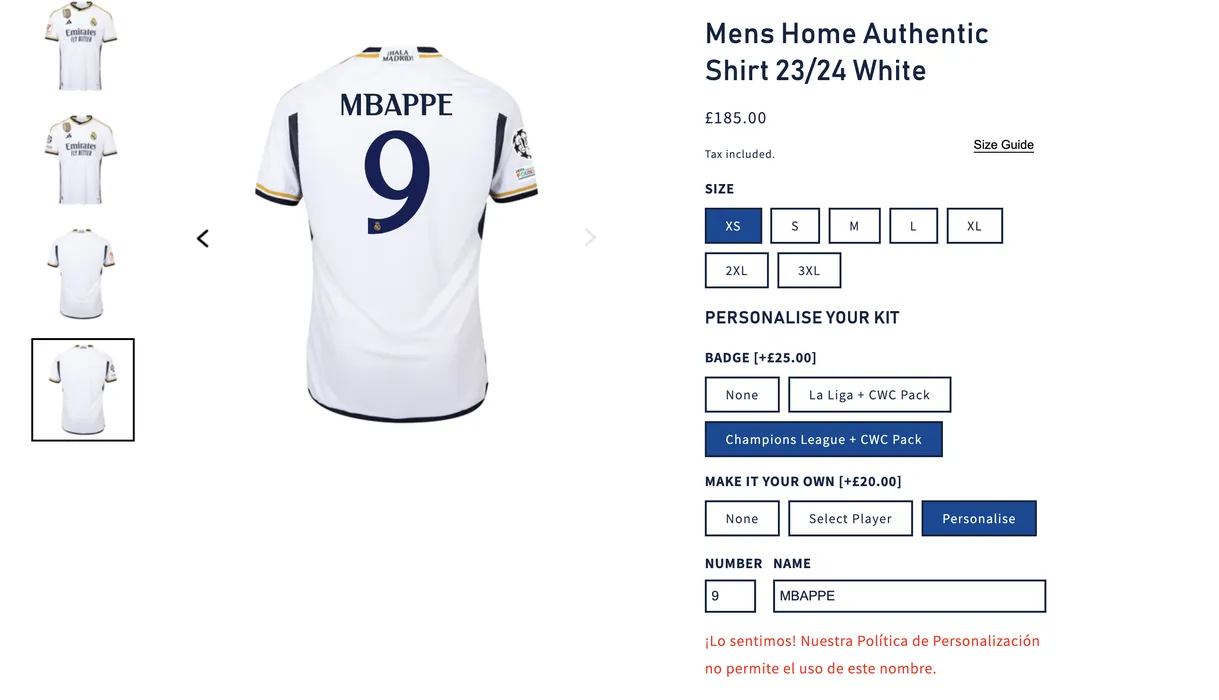View the first front shirt thumbnail
This screenshot has width=1219, height=700.
[81, 46]
